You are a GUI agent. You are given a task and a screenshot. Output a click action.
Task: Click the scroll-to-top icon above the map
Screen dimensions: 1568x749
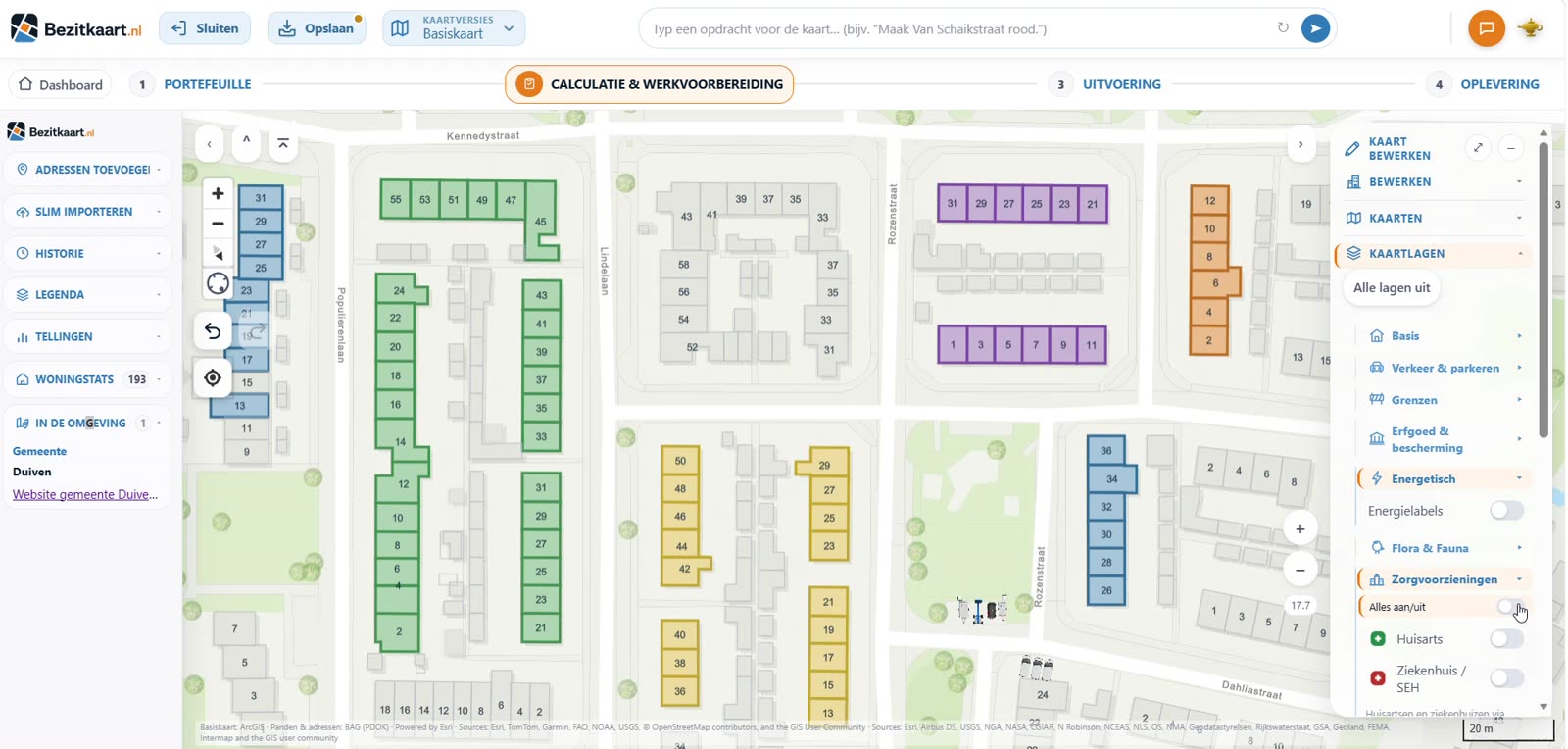282,144
